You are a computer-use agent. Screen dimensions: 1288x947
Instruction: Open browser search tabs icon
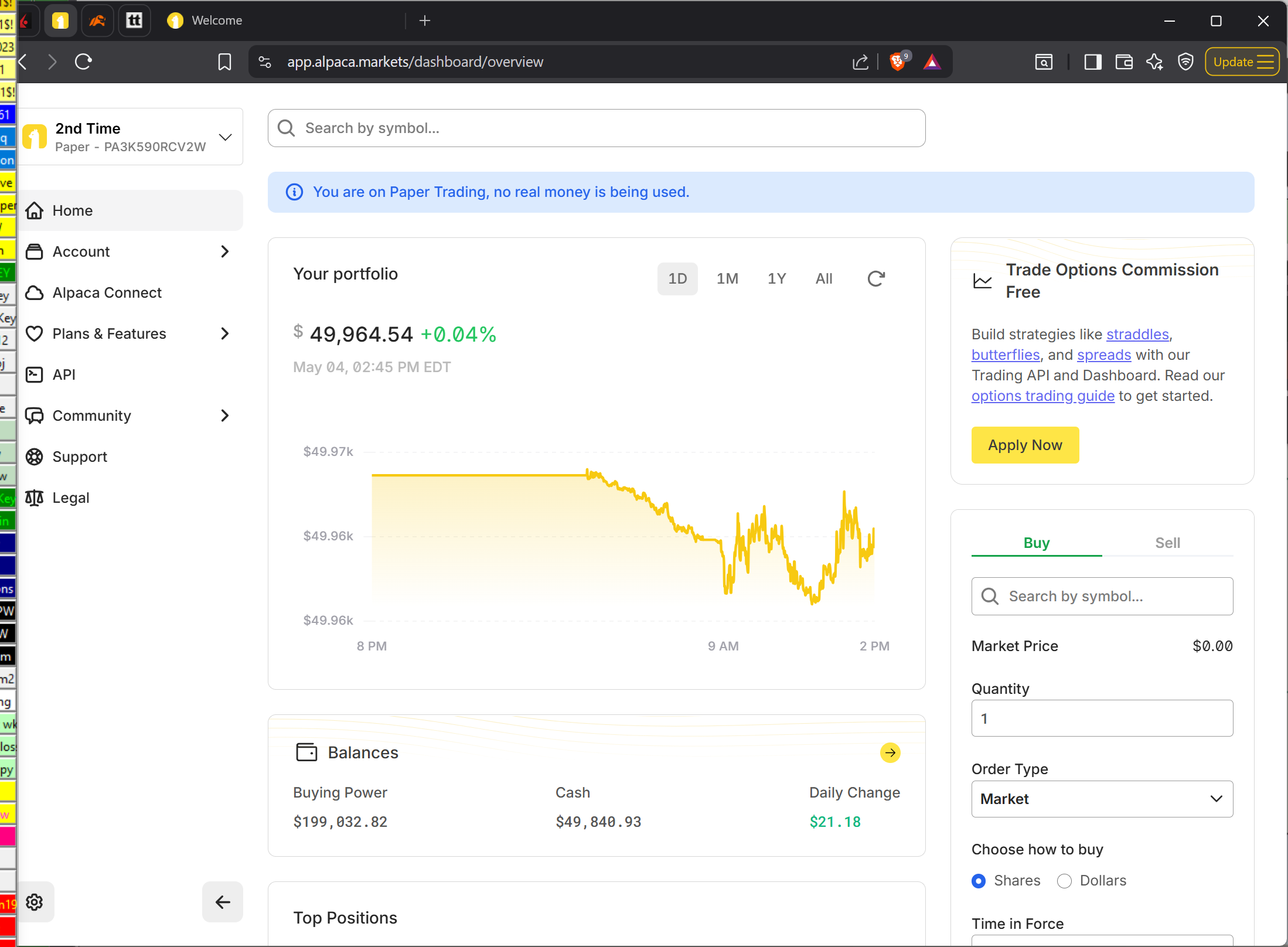coord(1044,62)
